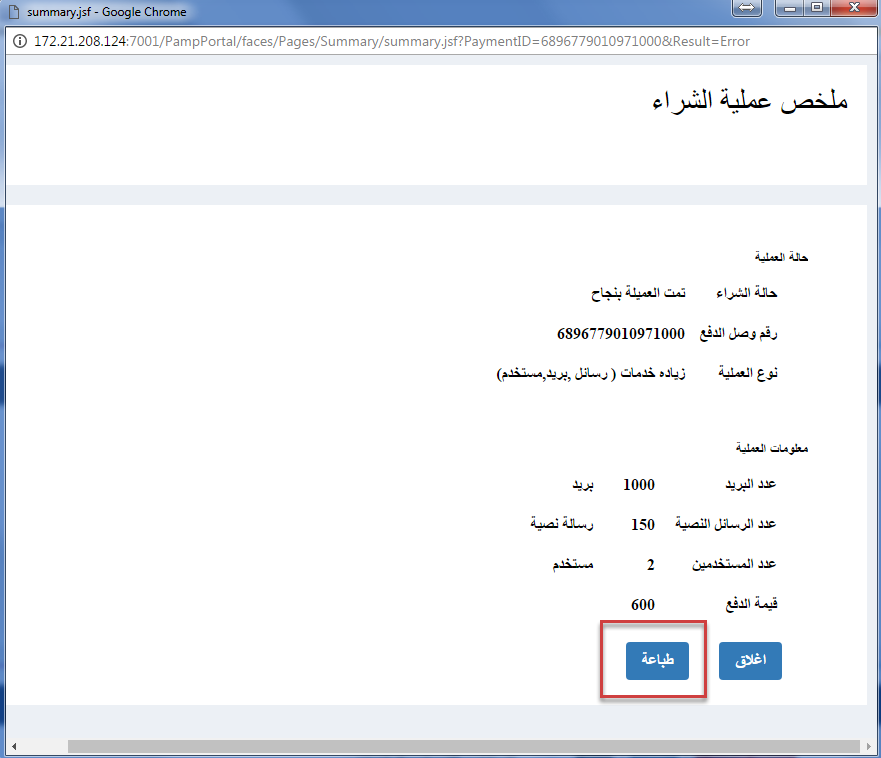
Task: Click the unit text رسالة نصية
Action: click(x=562, y=524)
